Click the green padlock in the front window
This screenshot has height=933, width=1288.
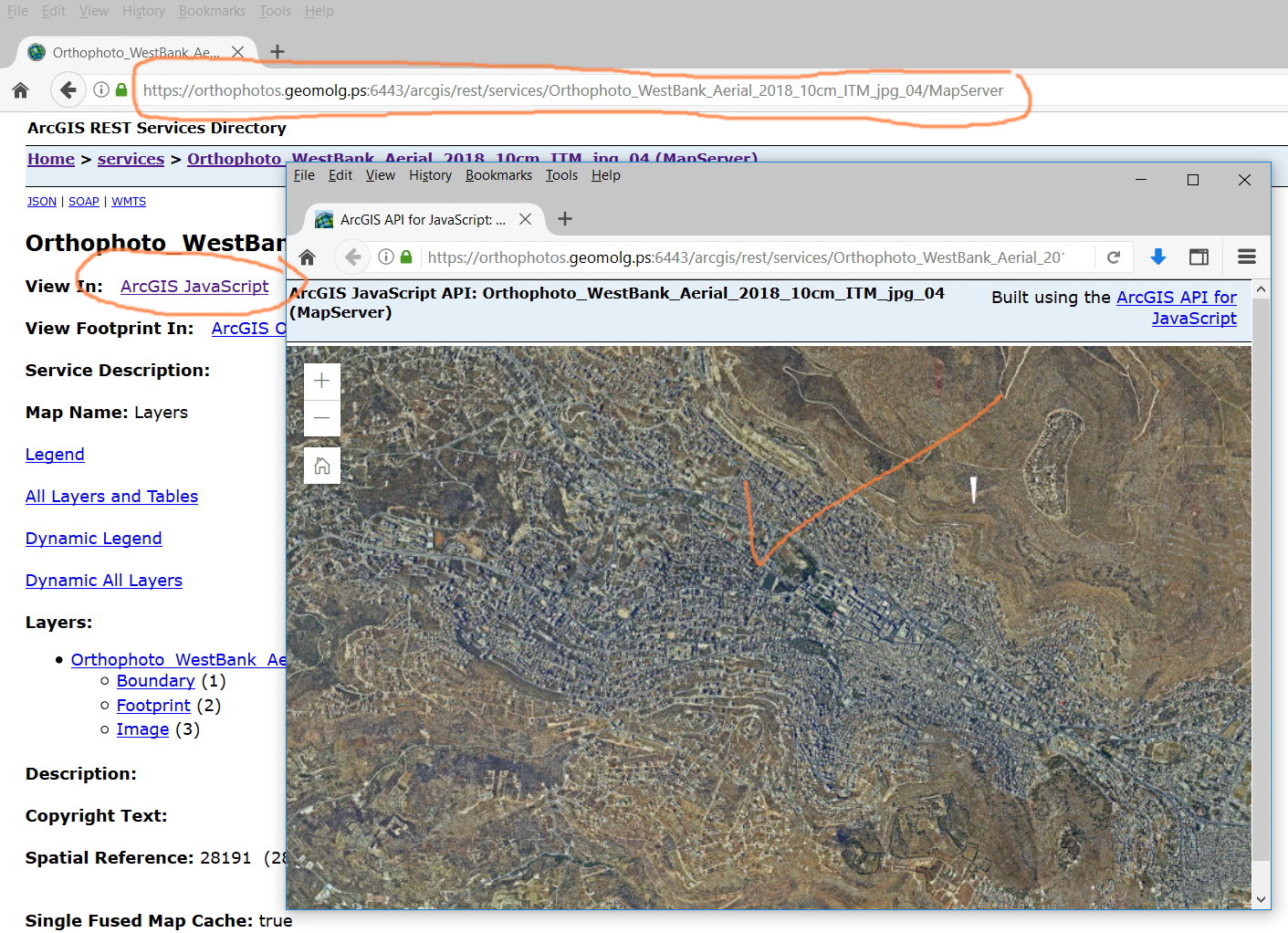[406, 257]
